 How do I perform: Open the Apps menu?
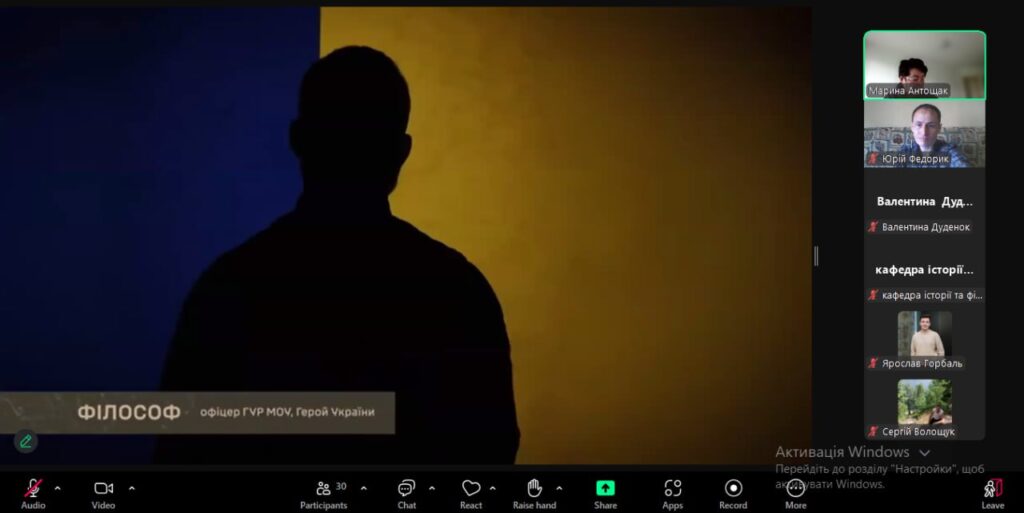672,489
